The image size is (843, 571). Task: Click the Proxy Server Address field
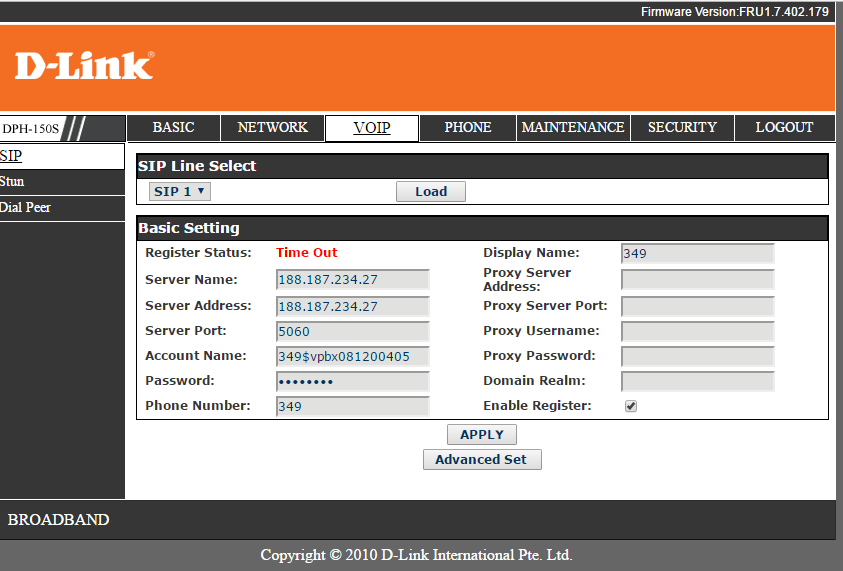[x=697, y=280]
